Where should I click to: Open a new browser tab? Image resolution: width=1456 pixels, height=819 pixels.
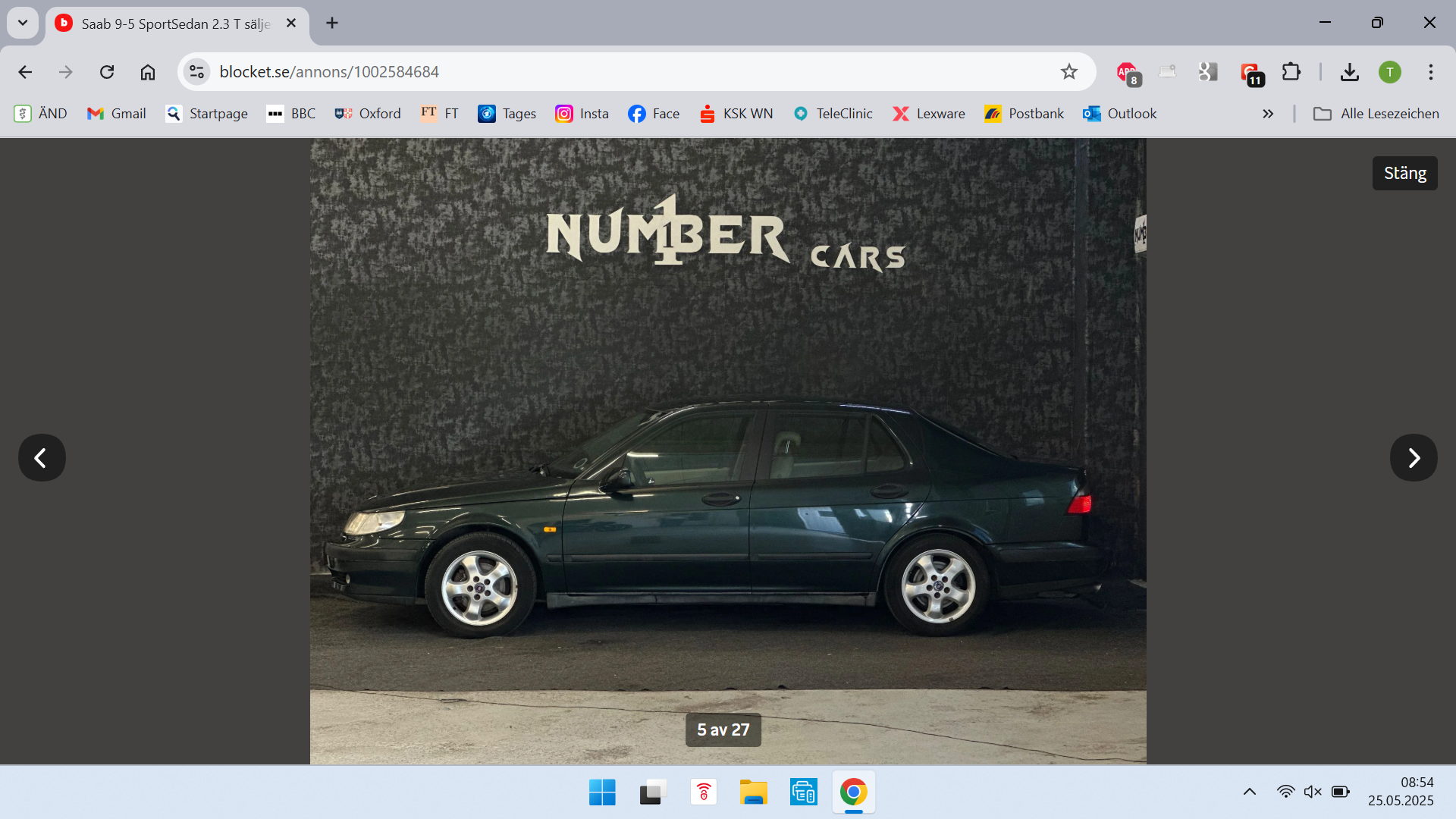tap(332, 23)
